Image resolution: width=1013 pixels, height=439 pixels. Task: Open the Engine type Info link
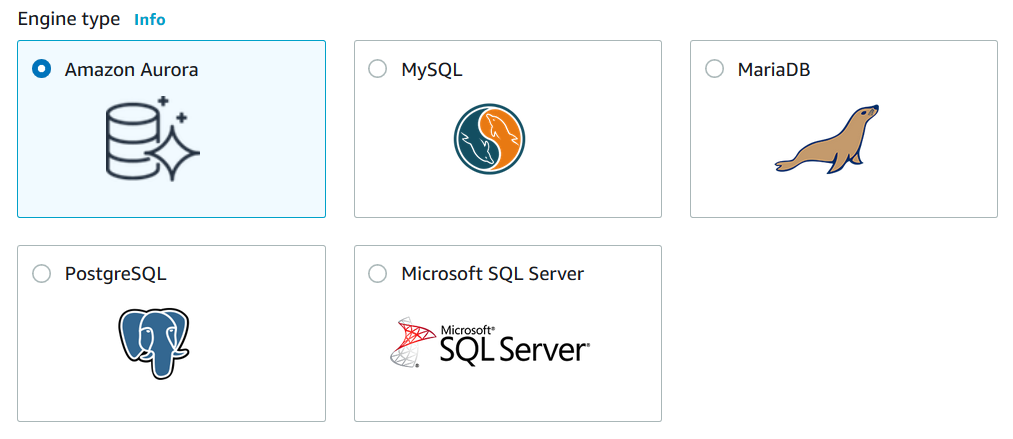coord(149,20)
